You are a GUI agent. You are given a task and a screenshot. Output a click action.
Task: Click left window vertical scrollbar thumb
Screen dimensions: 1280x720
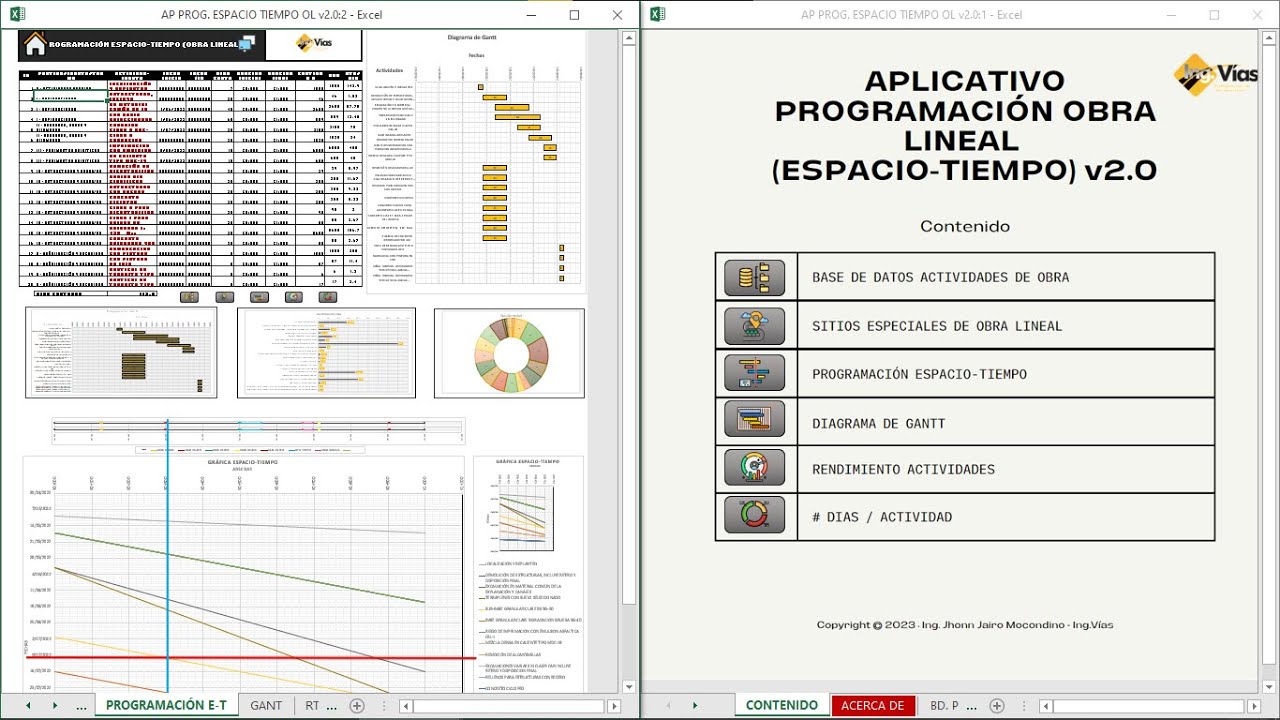629,327
